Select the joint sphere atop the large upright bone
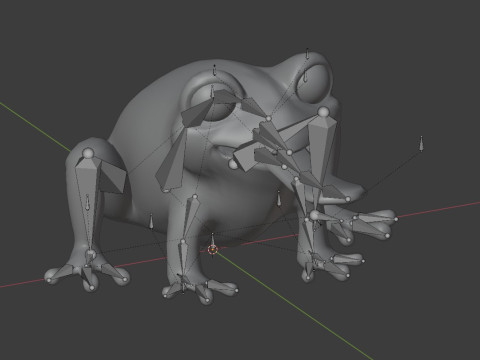Image resolution: width=480 pixels, height=360 pixels. pyautogui.click(x=323, y=111)
